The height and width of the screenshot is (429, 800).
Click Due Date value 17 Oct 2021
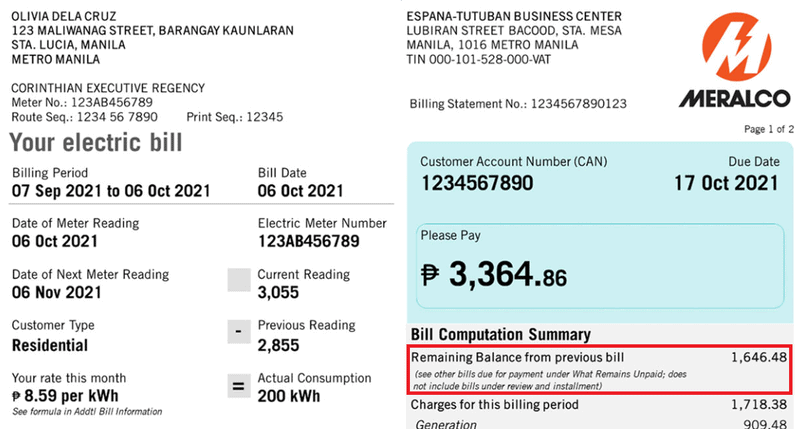727,183
